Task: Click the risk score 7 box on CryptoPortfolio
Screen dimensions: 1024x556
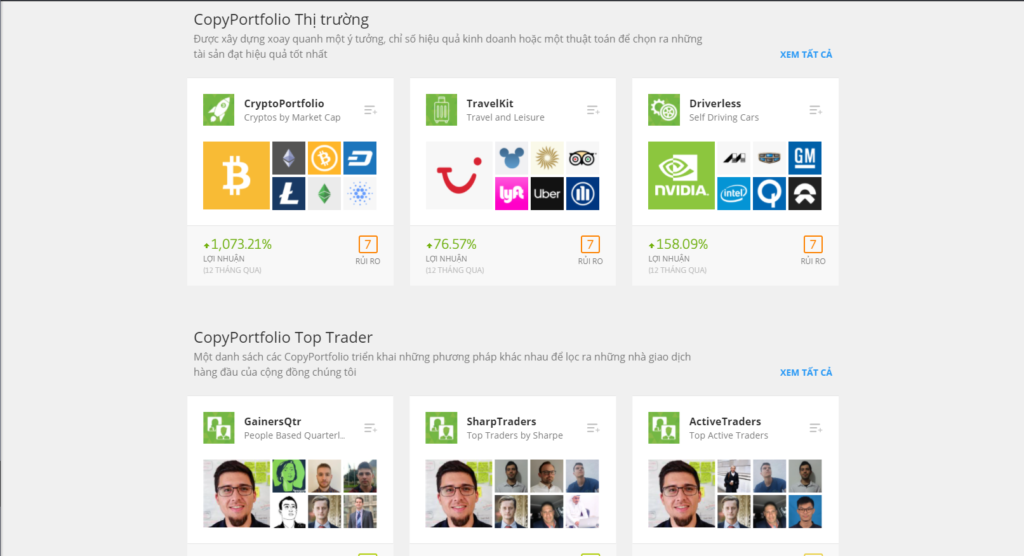Action: (x=368, y=244)
